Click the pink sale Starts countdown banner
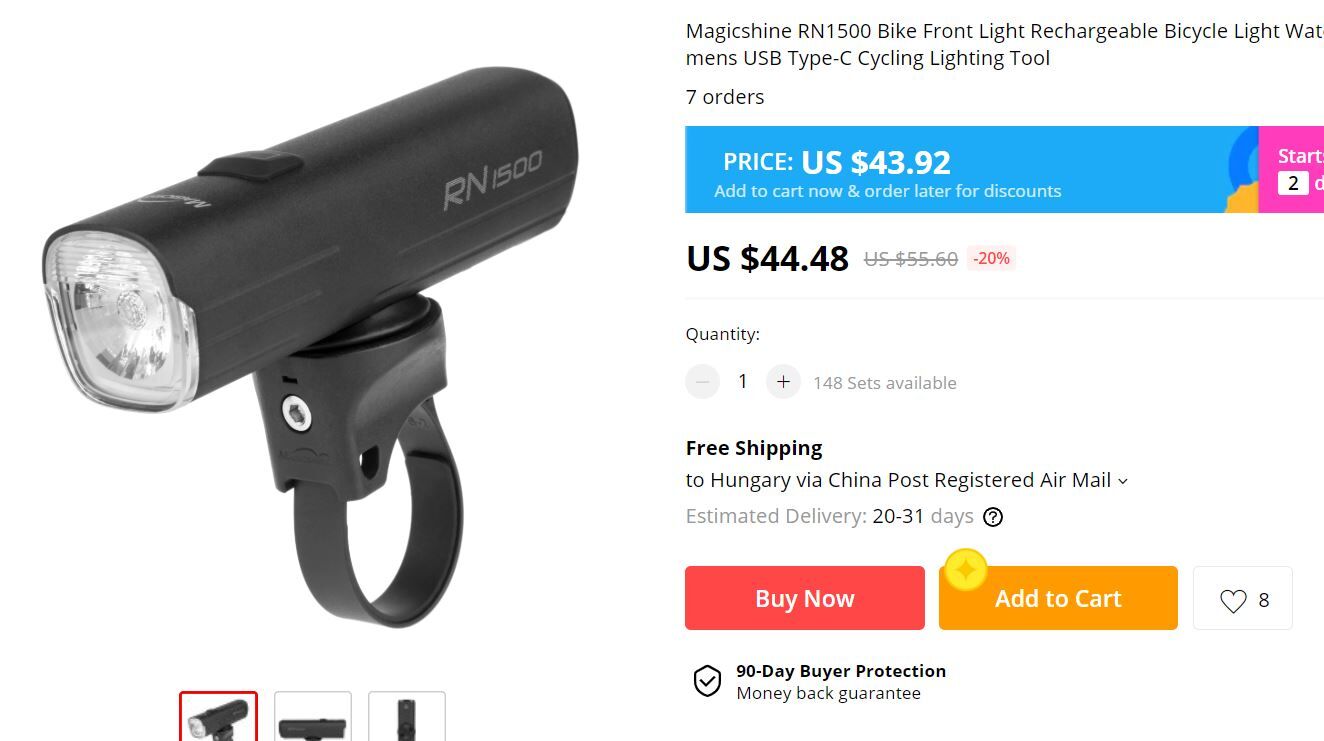 pos(1291,169)
